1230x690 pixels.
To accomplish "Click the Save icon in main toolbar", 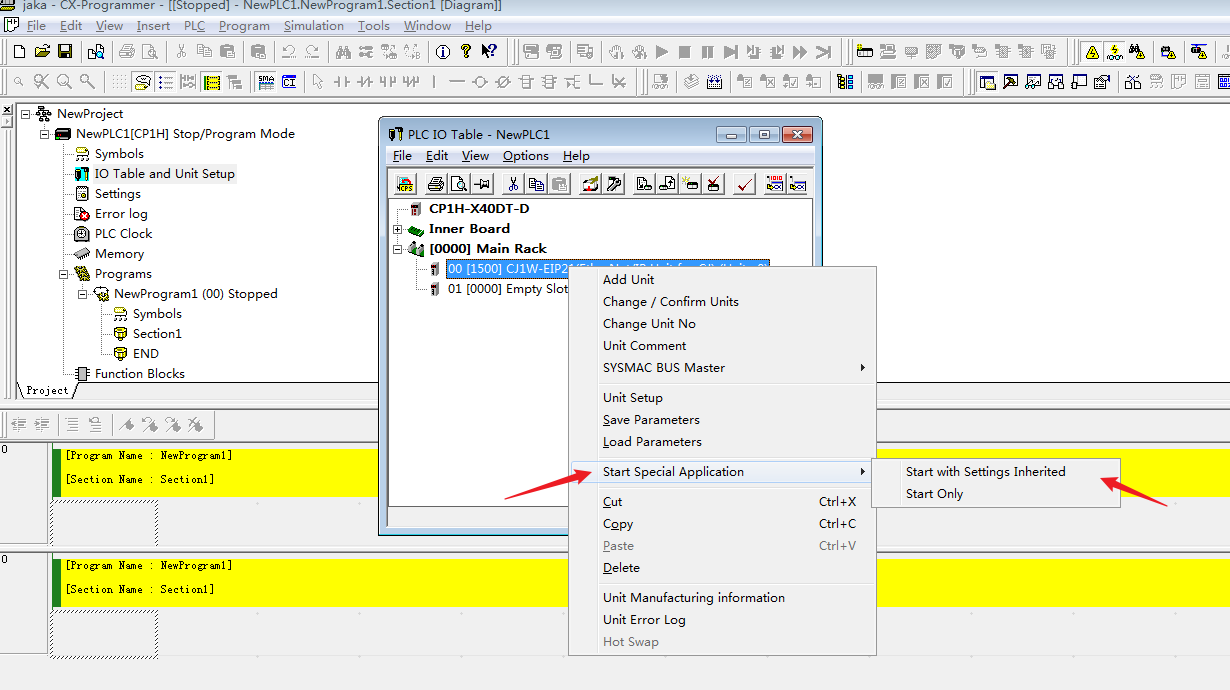I will pyautogui.click(x=64, y=52).
